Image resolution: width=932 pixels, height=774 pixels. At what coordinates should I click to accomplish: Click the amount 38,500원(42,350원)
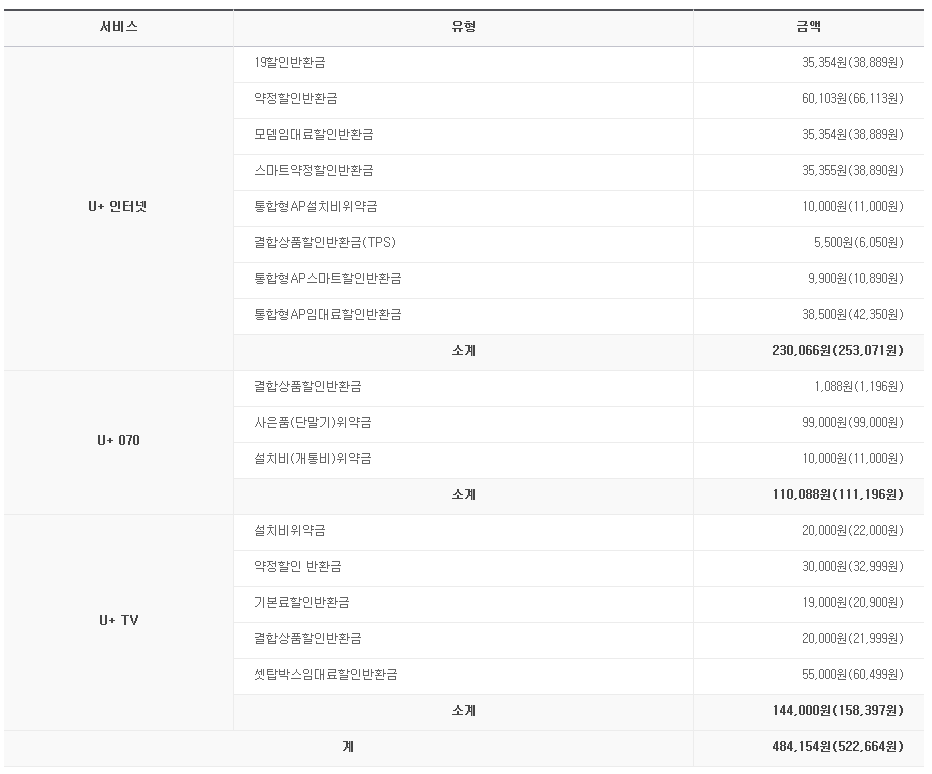point(852,314)
